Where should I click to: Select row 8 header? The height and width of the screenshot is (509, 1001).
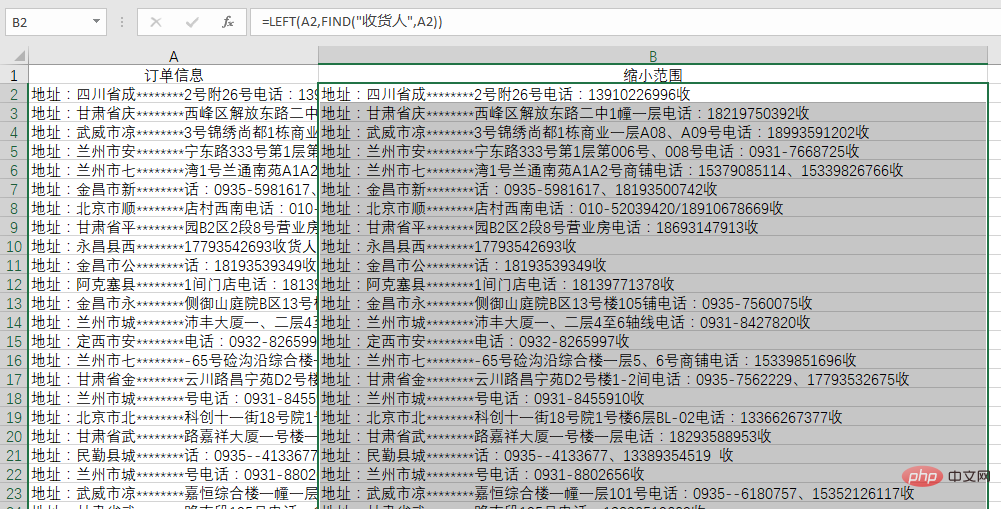pyautogui.click(x=14, y=208)
